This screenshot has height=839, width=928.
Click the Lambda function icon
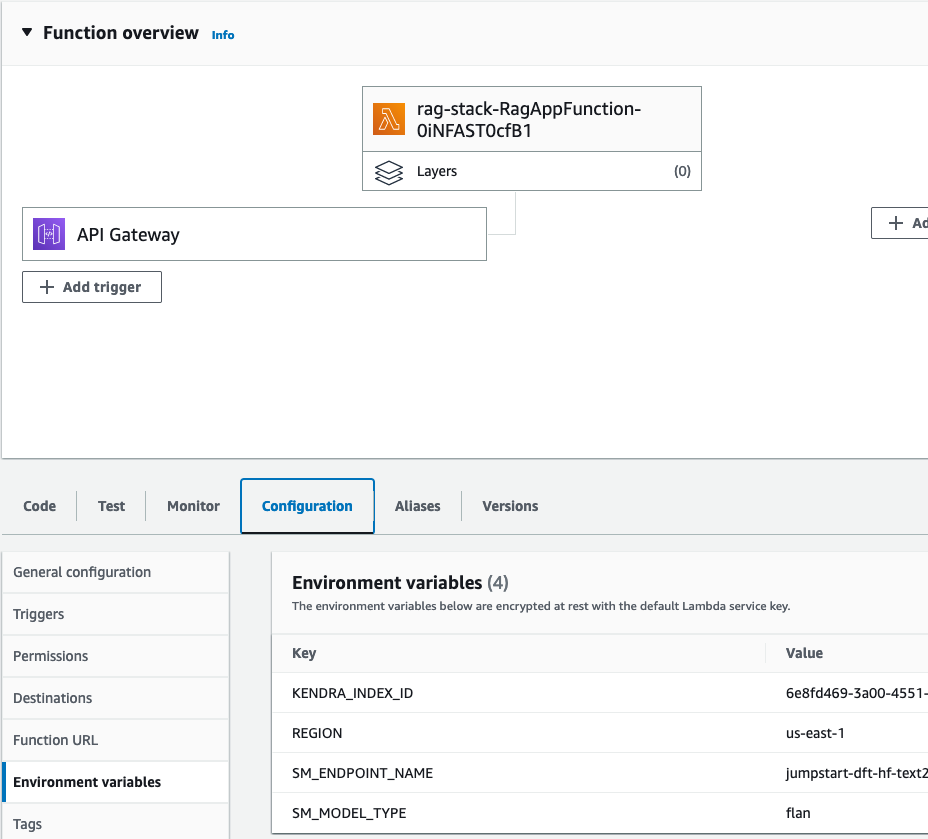386,118
